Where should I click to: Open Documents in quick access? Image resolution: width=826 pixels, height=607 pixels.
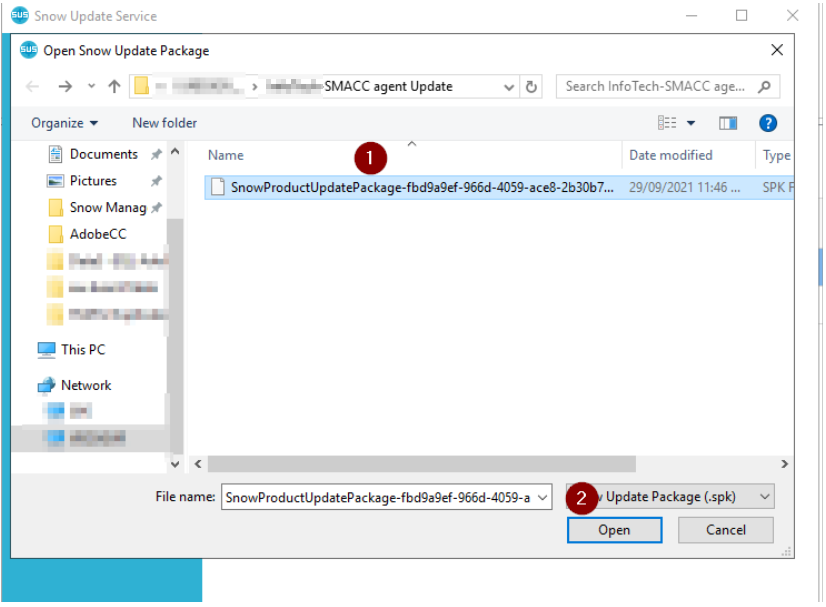(104, 154)
